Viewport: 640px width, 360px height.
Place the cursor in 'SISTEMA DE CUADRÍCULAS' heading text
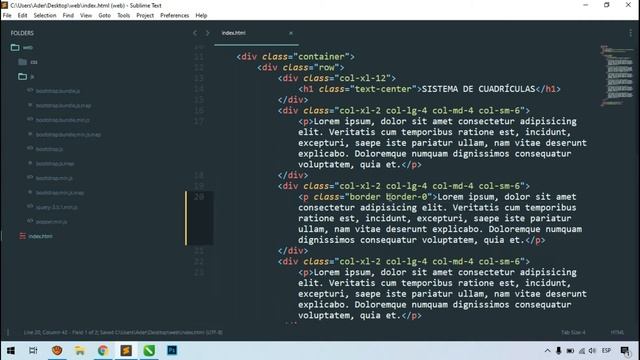coord(478,89)
